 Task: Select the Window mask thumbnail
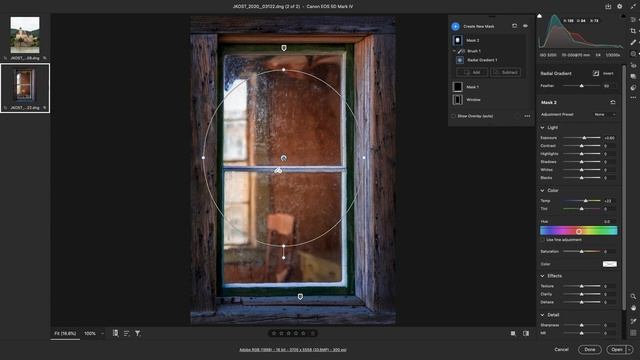click(458, 100)
